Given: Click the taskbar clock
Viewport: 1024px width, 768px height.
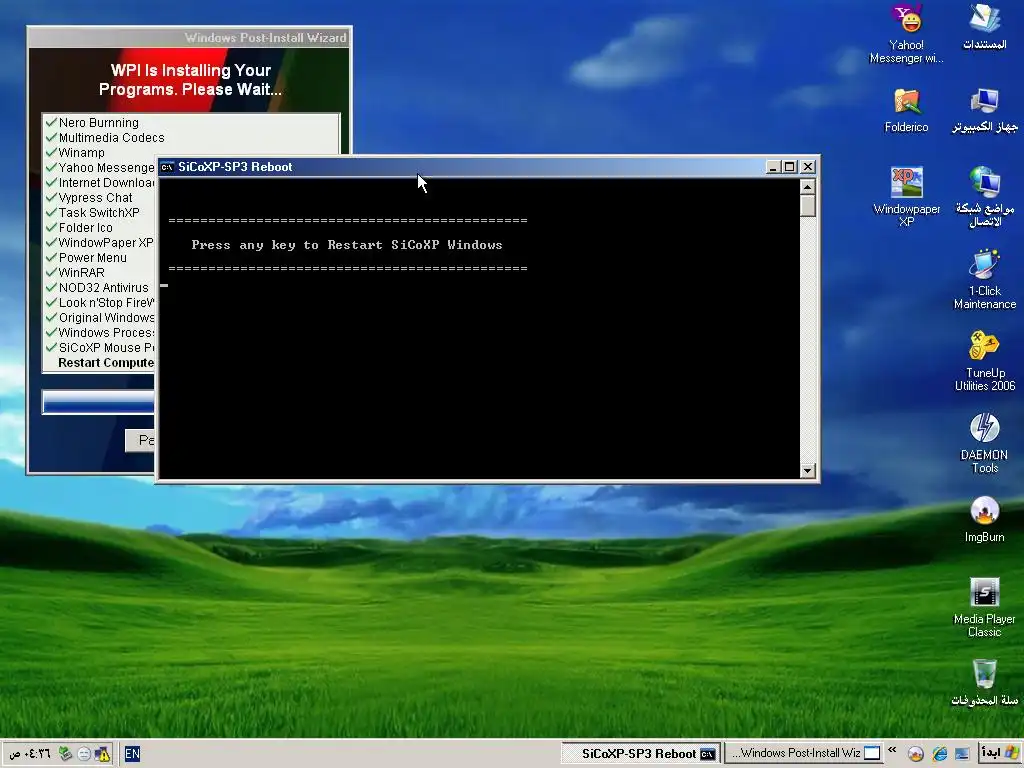Looking at the screenshot, I should [x=30, y=754].
